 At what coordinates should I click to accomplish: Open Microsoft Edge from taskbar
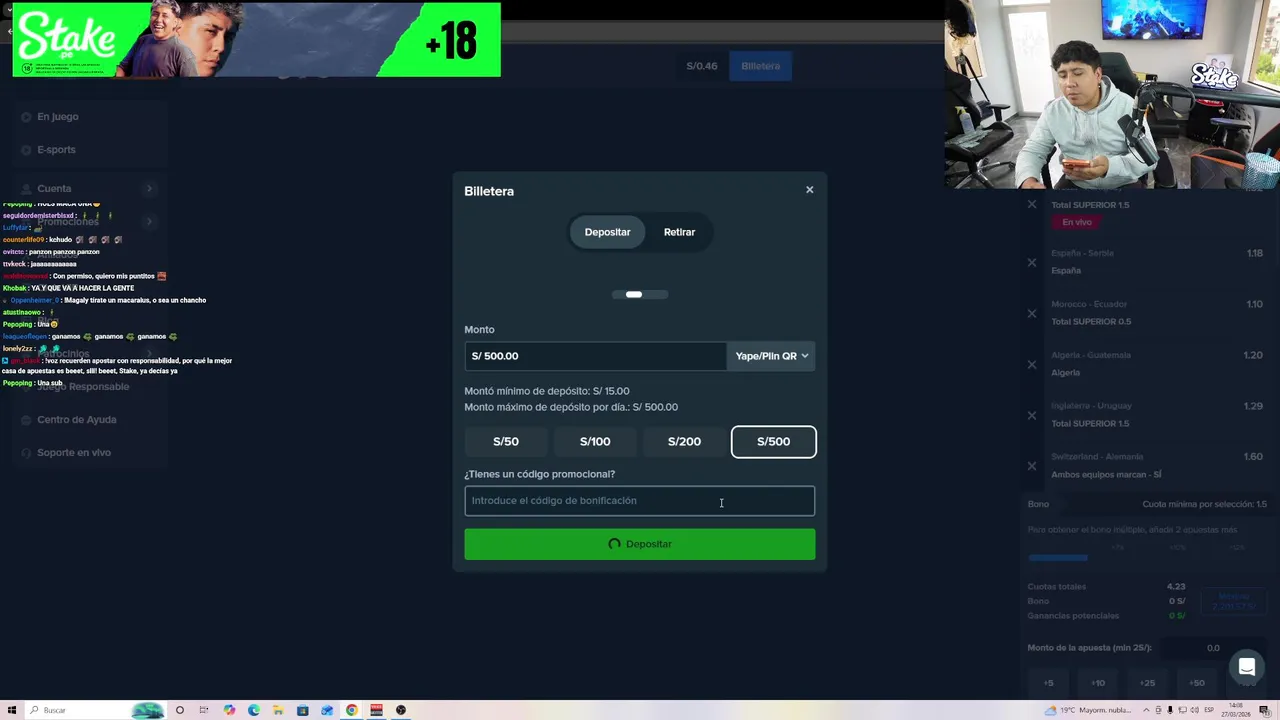tap(254, 710)
